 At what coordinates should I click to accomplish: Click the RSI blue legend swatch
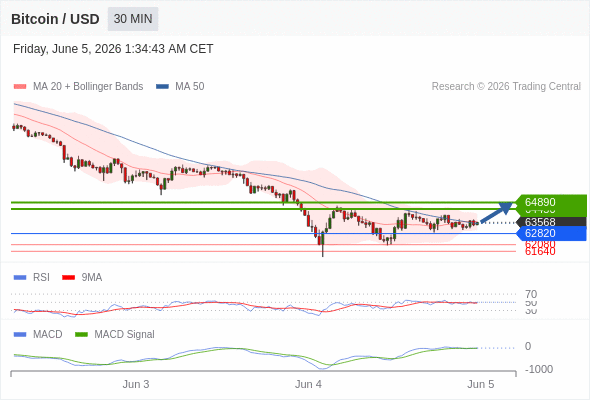(20, 278)
